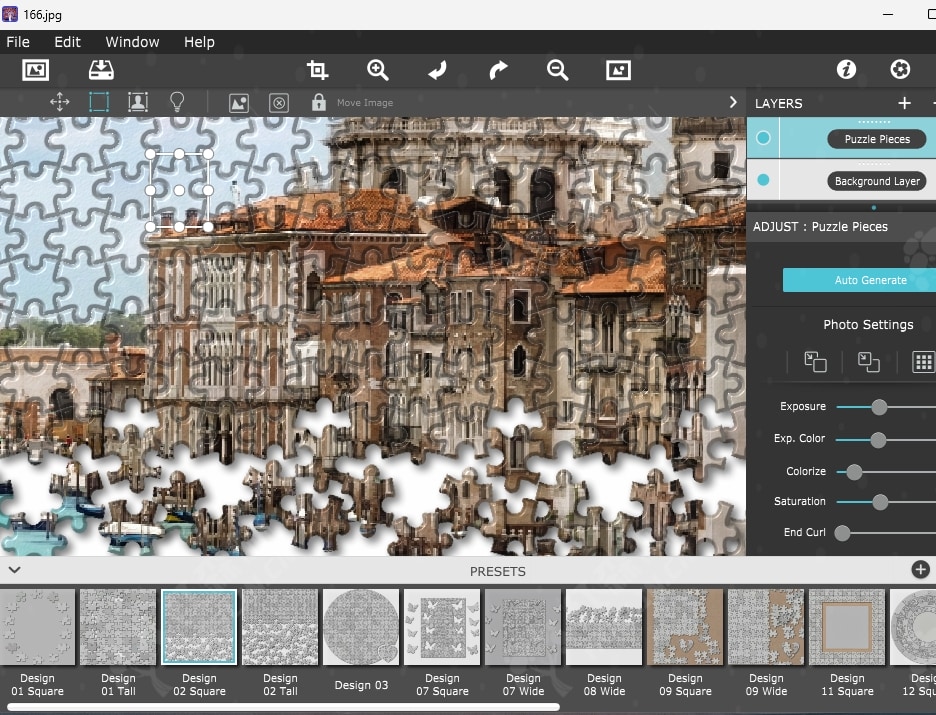Add a new layer with plus icon
Viewport: 936px width, 715px height.
click(x=904, y=103)
